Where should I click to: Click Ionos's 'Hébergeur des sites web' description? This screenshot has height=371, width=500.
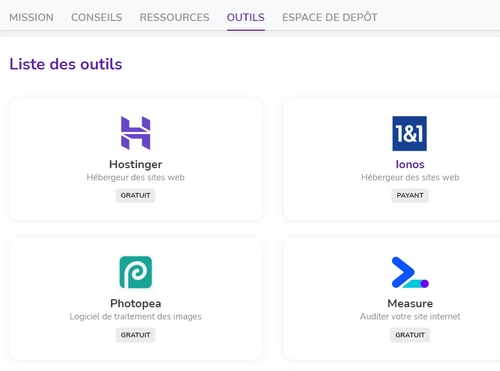410,177
